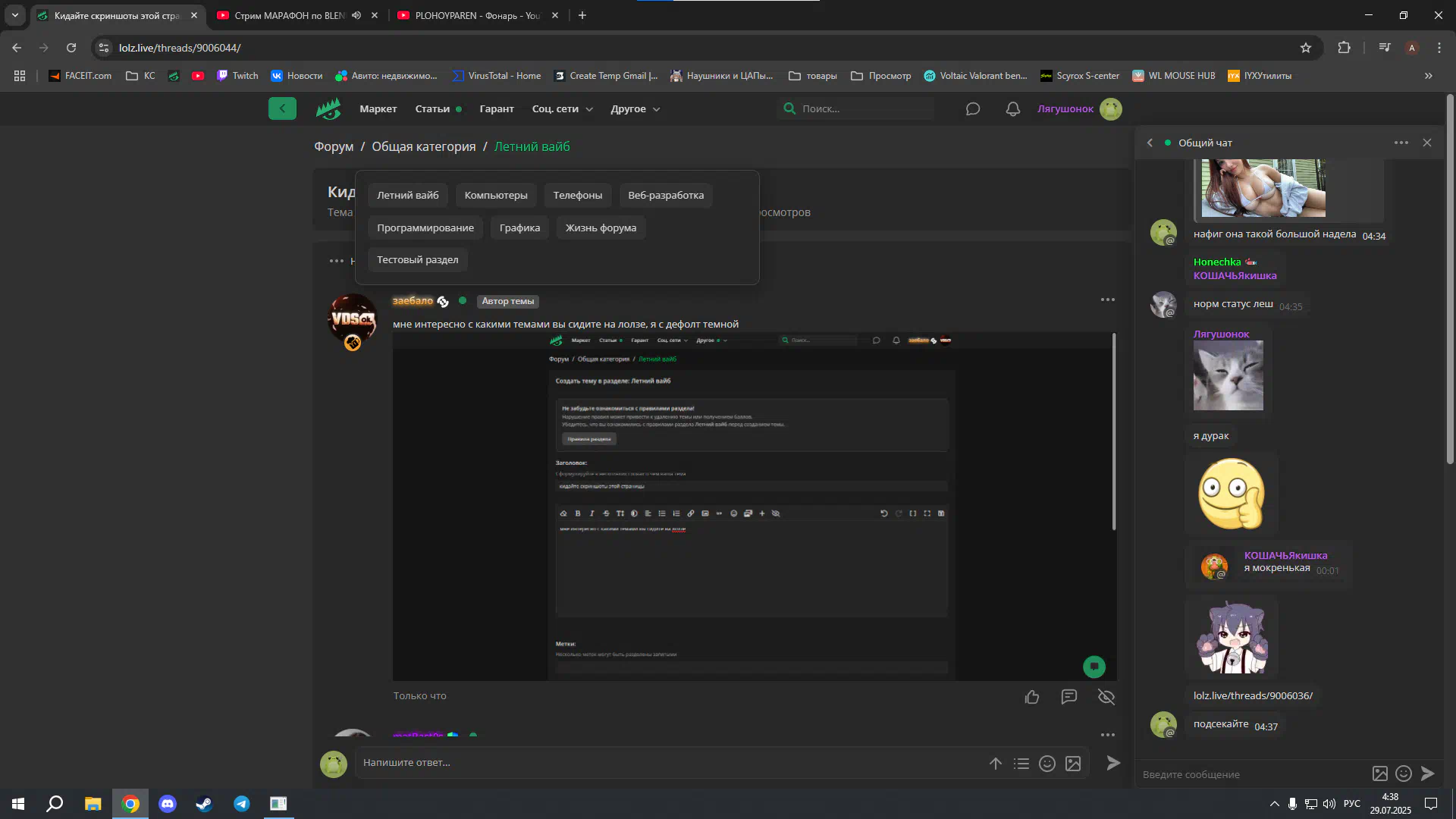Show more bookmarks double chevron
1456x819 pixels.
pos(1429,76)
